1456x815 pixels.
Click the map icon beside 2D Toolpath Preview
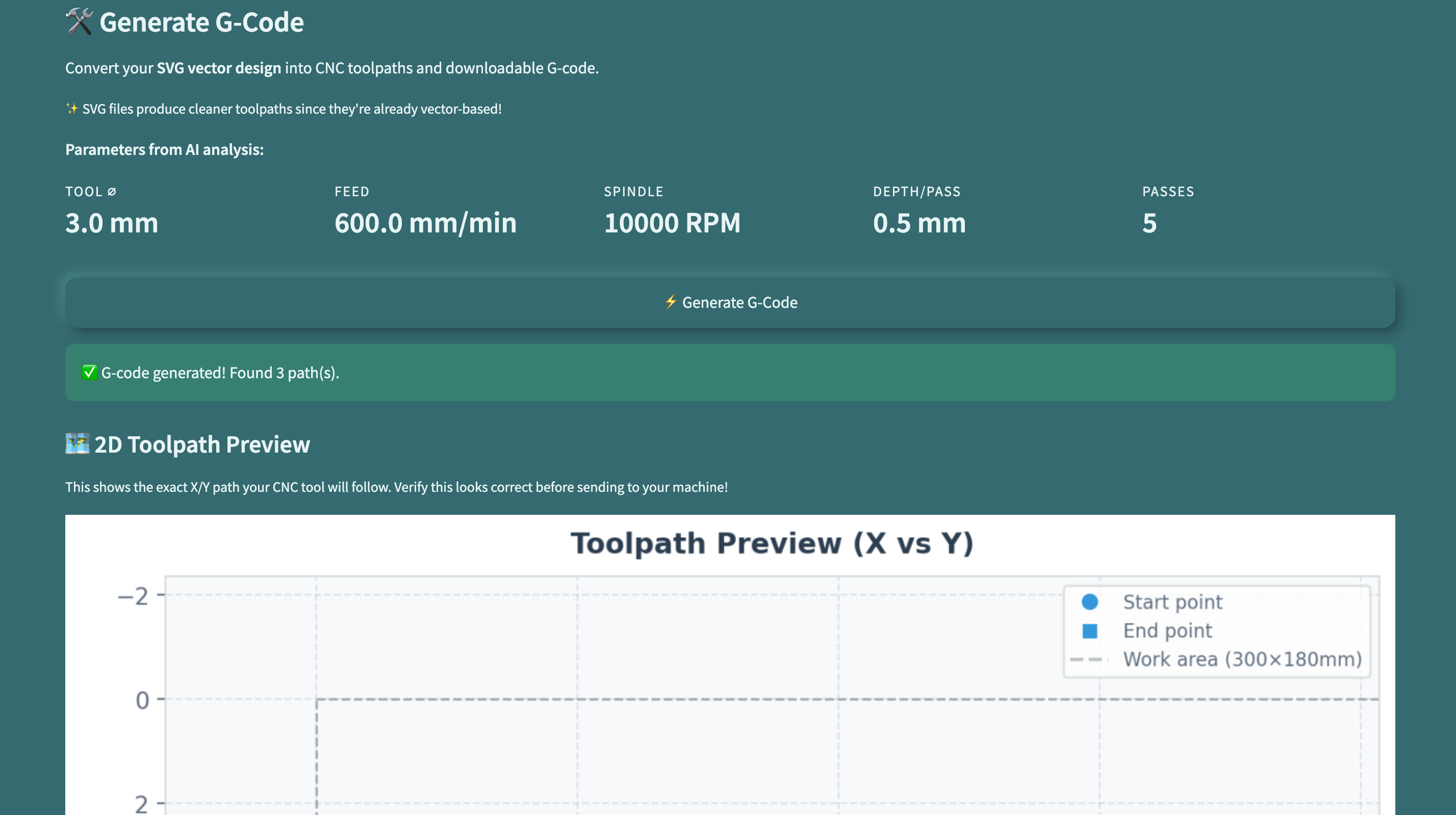click(77, 444)
